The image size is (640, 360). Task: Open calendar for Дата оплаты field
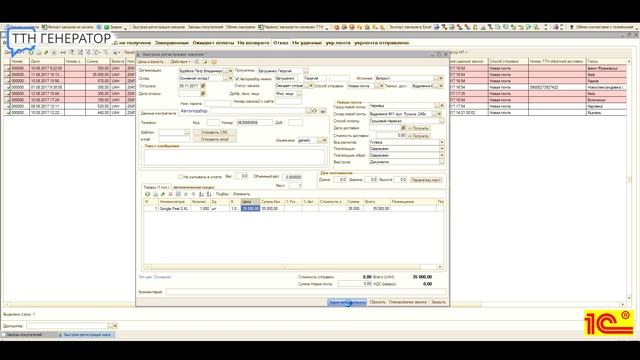click(203, 94)
